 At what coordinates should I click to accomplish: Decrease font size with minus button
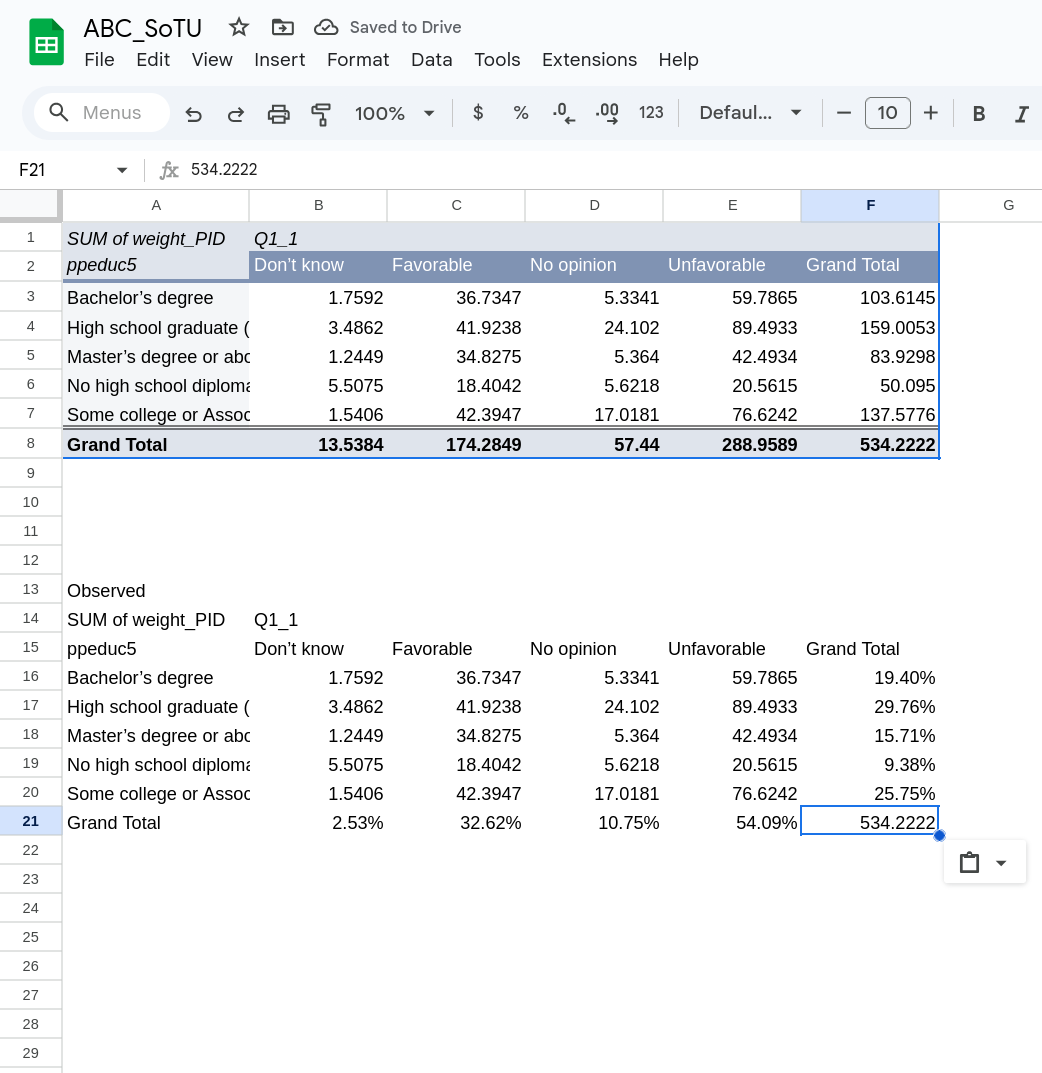point(844,113)
